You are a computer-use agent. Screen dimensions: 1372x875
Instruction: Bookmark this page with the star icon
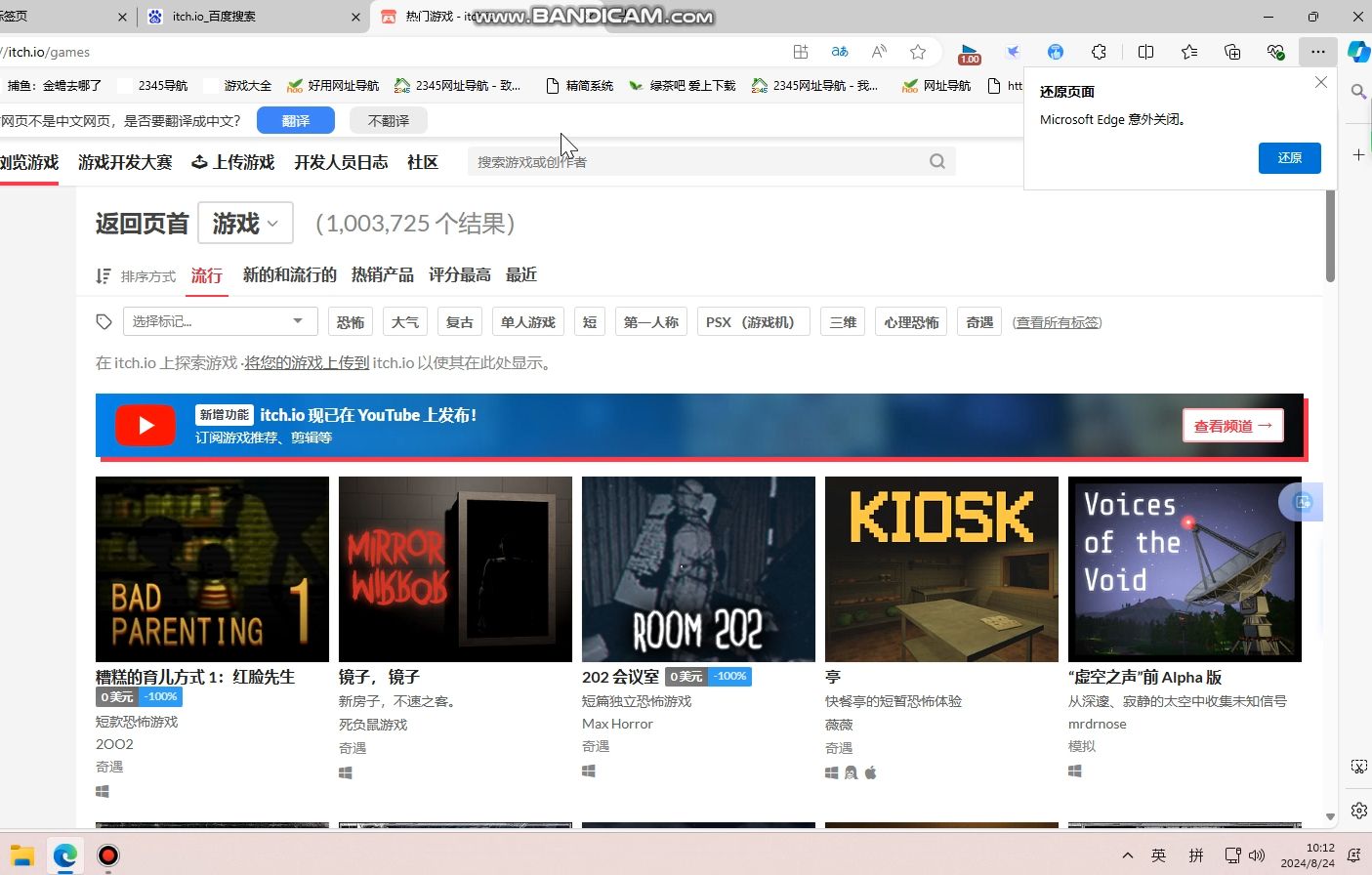pos(918,52)
